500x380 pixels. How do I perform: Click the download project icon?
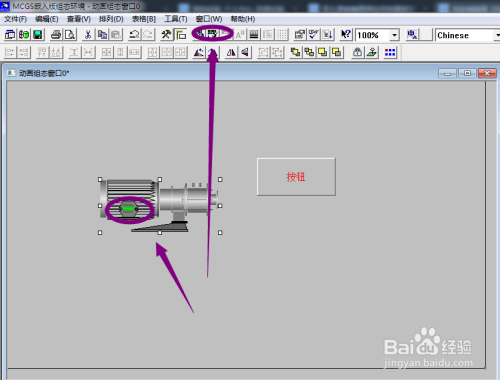[328, 34]
